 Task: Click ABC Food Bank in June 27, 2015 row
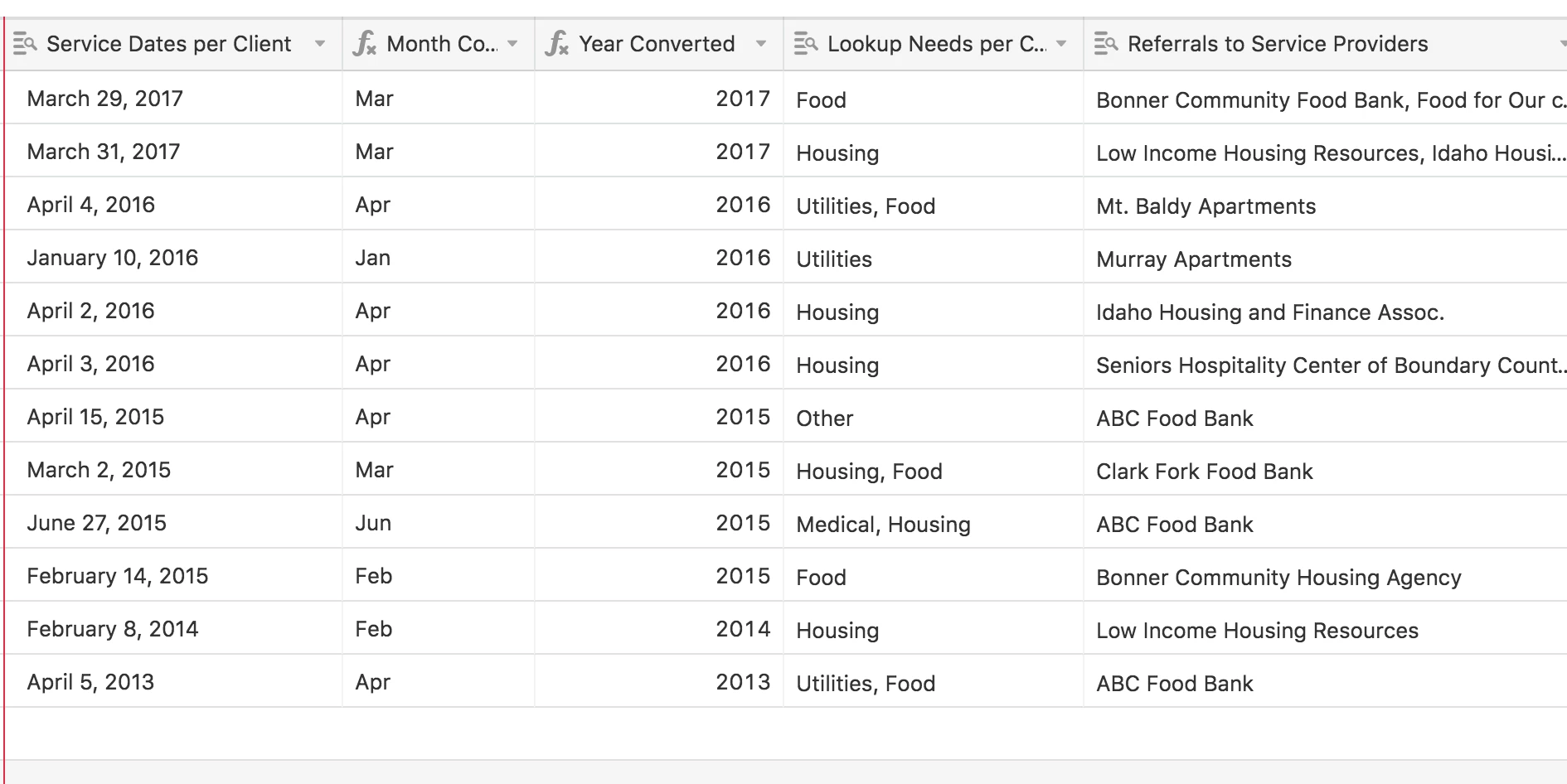pos(1326,522)
